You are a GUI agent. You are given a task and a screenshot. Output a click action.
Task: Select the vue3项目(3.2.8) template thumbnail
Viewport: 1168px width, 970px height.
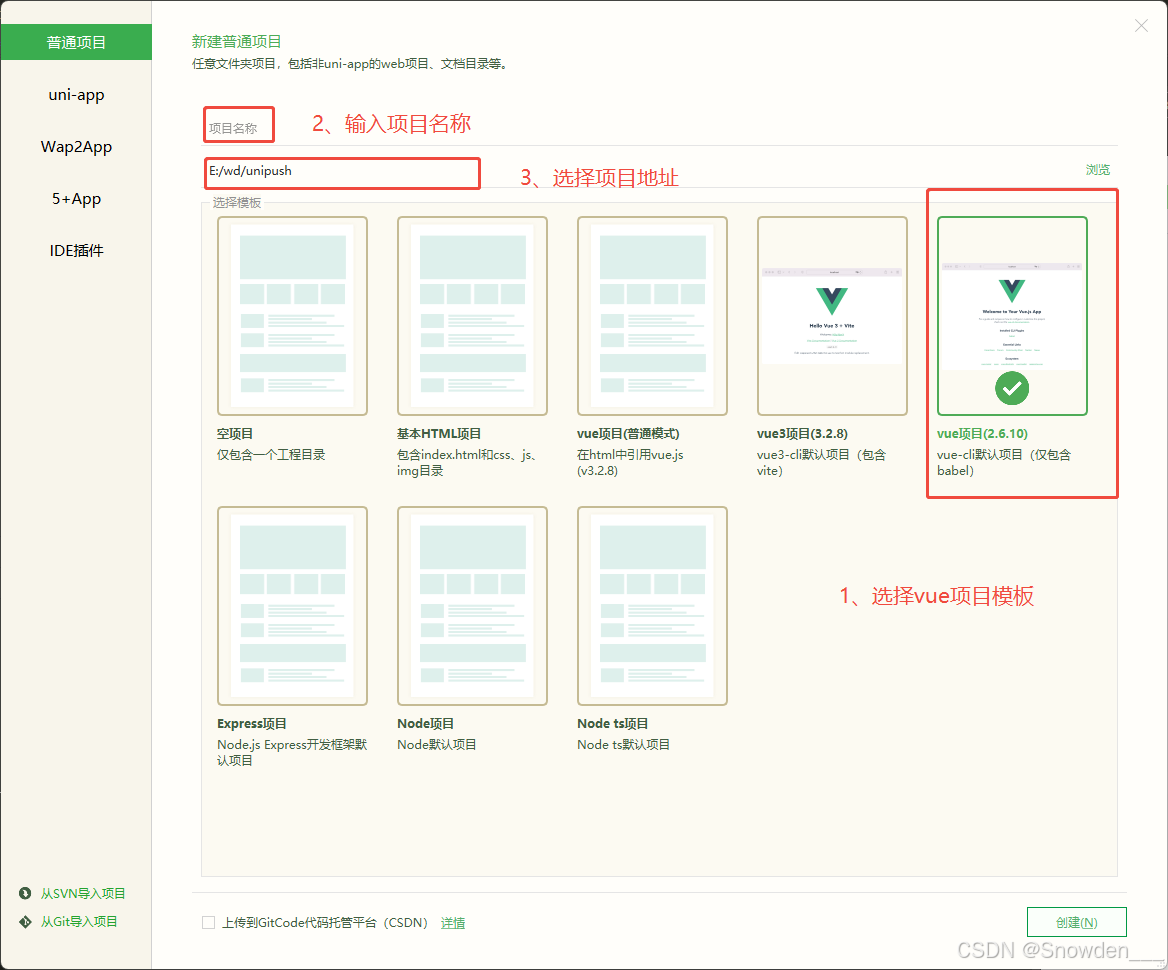[x=832, y=316]
